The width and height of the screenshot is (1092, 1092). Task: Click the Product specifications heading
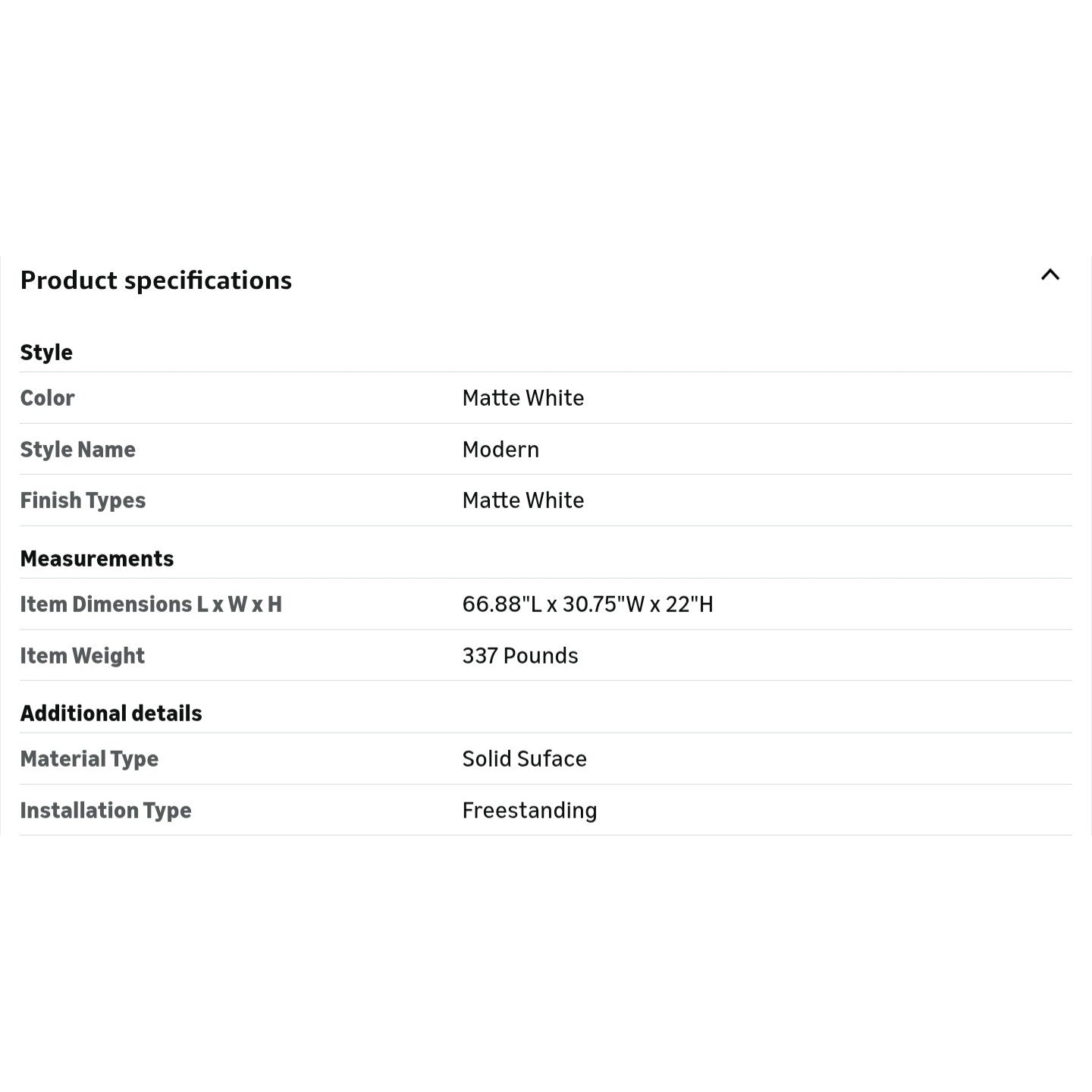[x=156, y=281]
